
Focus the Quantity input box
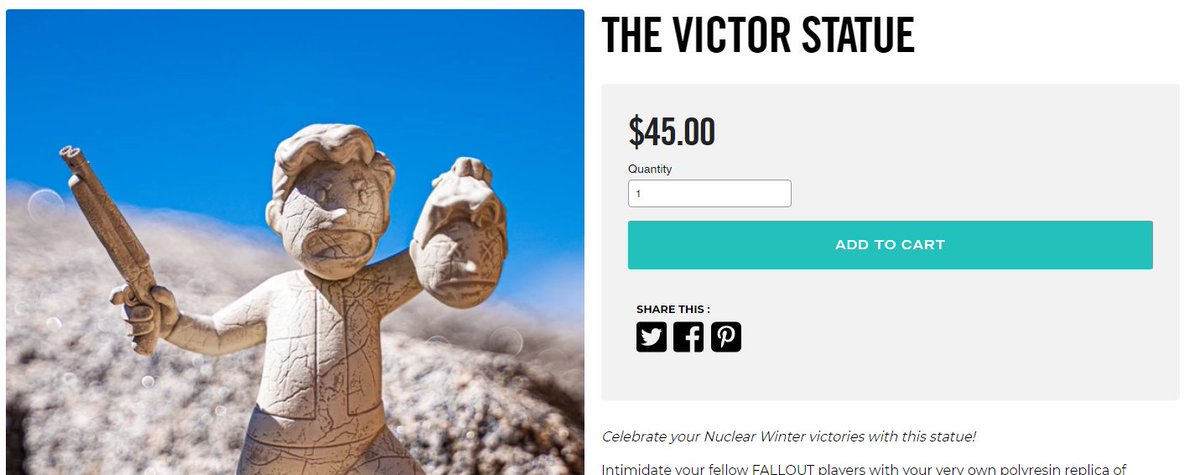[x=710, y=194]
